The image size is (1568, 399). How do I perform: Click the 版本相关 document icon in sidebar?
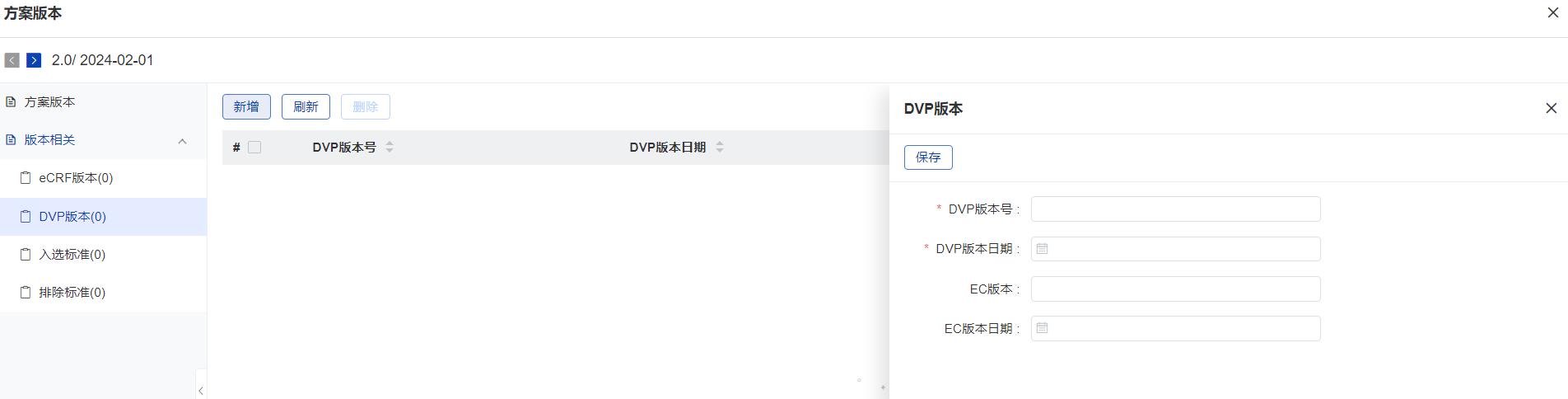tap(11, 139)
